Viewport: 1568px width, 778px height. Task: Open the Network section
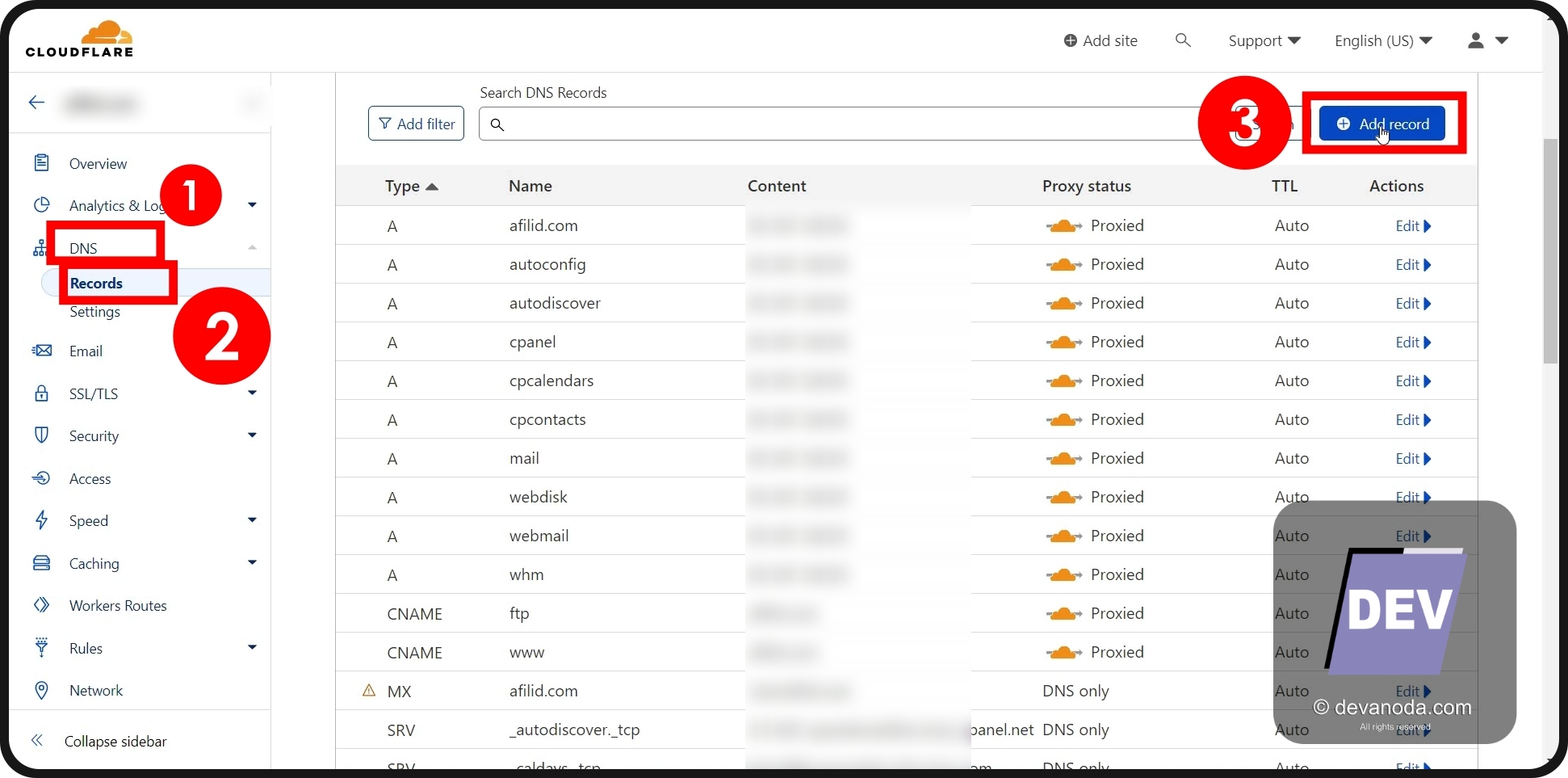click(x=96, y=690)
